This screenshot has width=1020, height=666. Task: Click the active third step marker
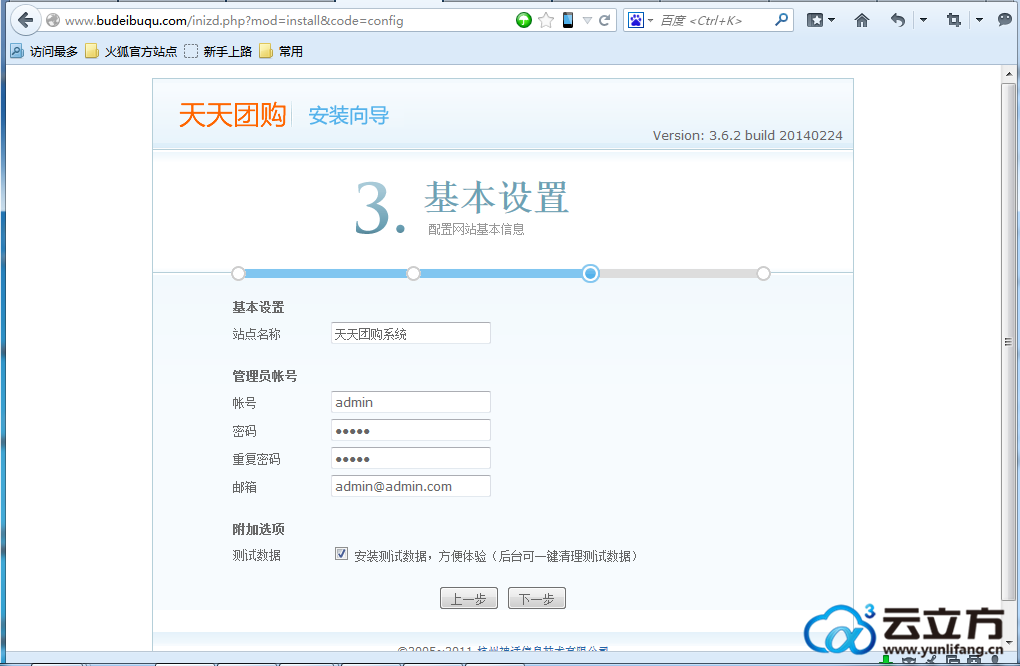click(x=590, y=273)
